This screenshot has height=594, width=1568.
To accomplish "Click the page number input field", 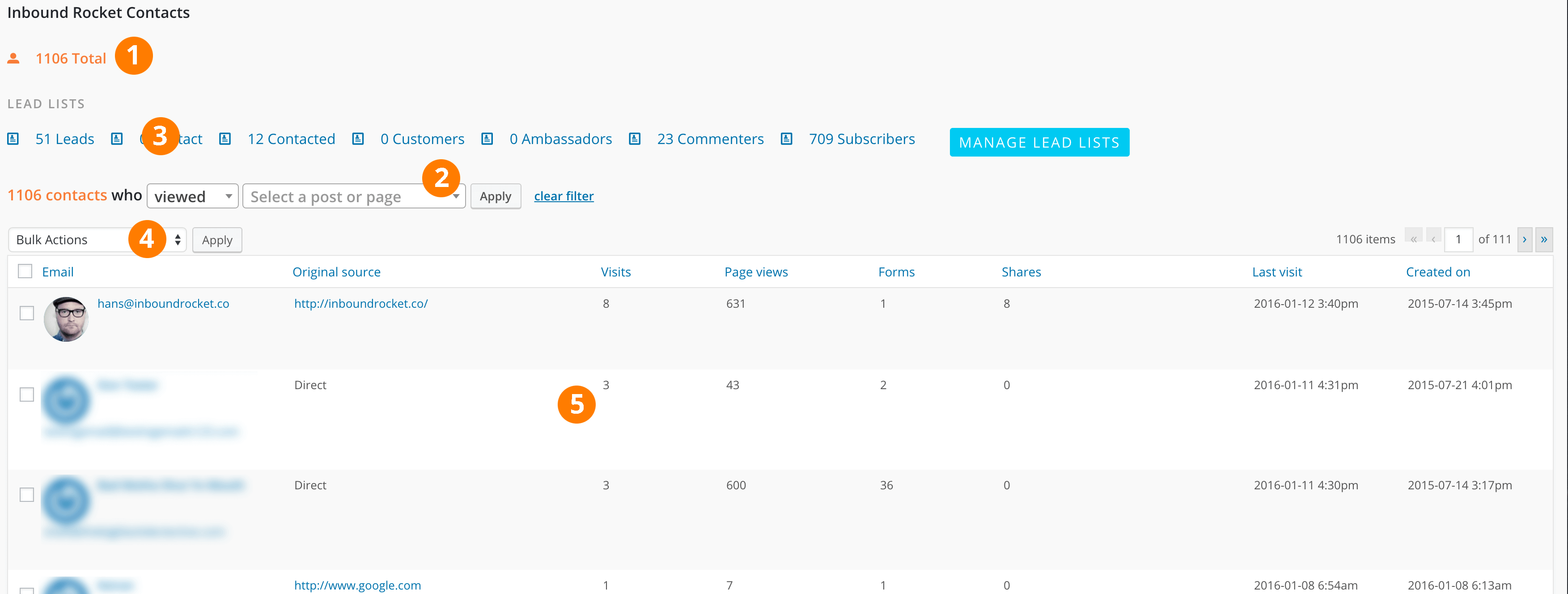I will tap(1458, 239).
